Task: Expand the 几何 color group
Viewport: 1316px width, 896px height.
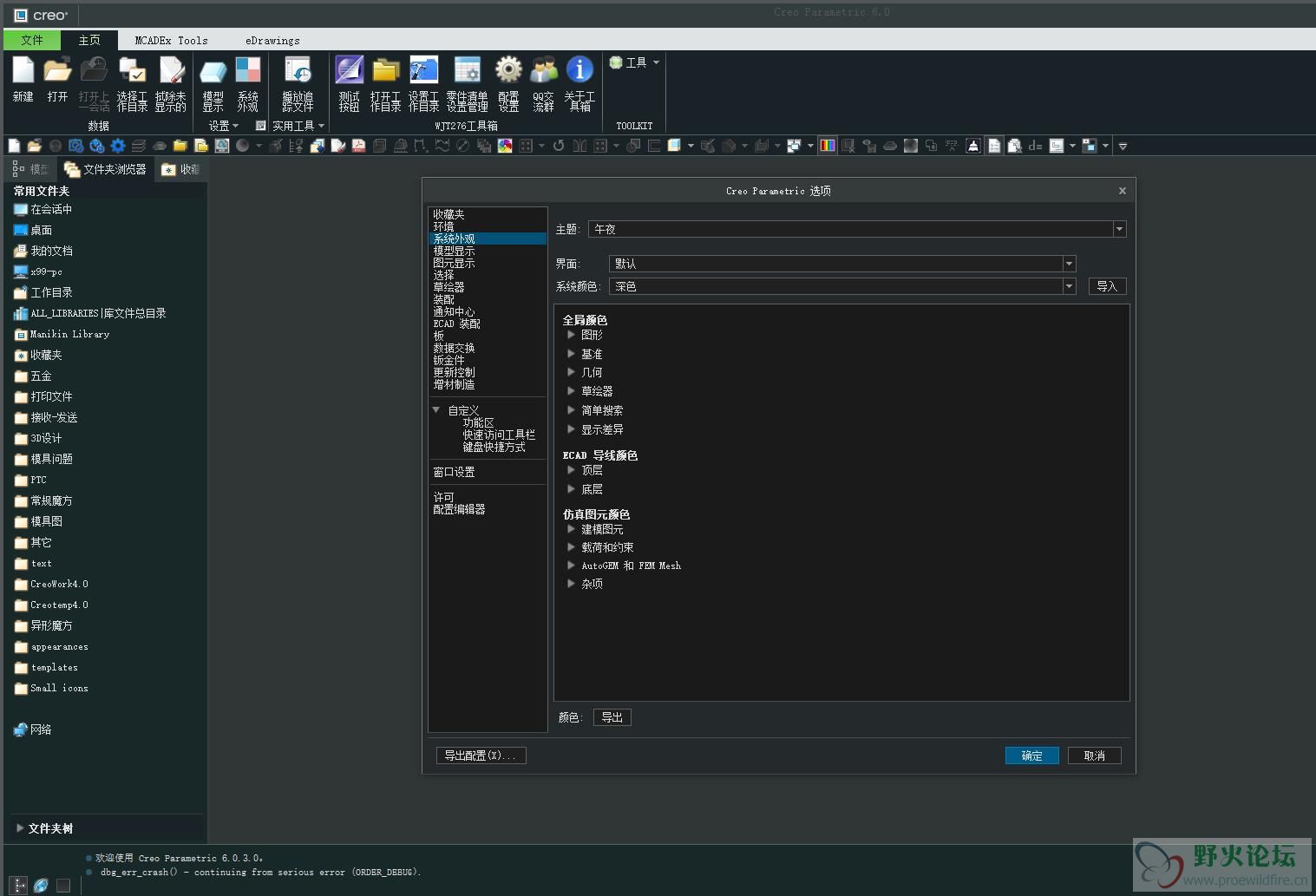Action: (x=571, y=372)
